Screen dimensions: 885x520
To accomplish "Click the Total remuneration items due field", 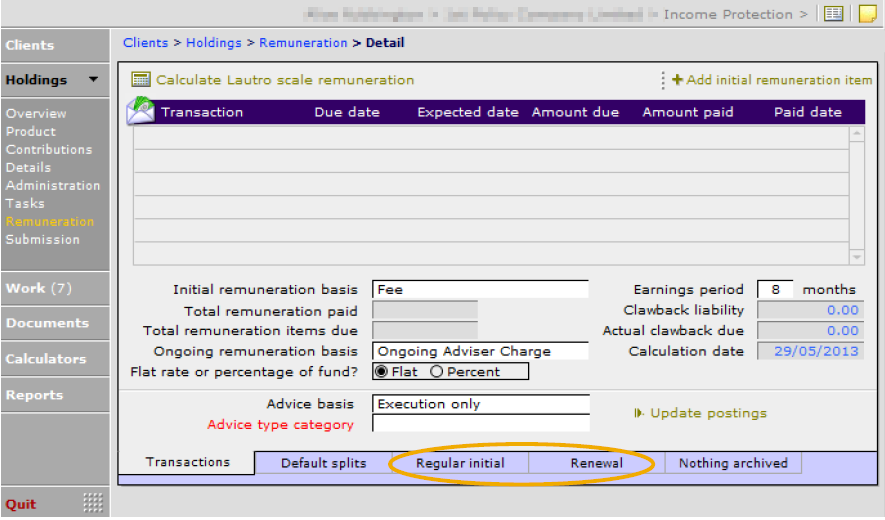I will [x=425, y=330].
